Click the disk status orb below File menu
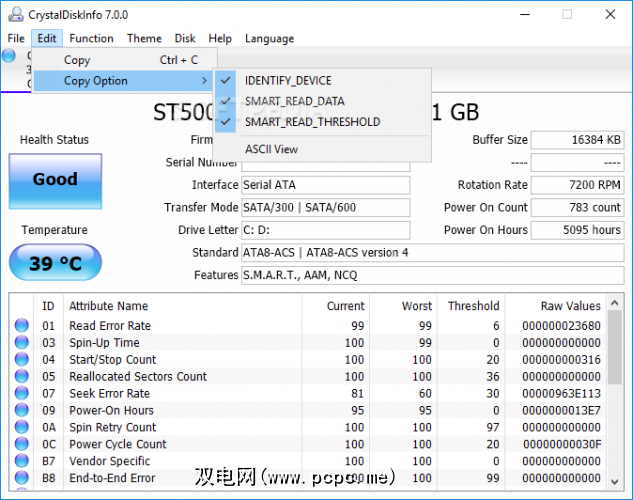Image resolution: width=633 pixels, height=500 pixels. 9,56
